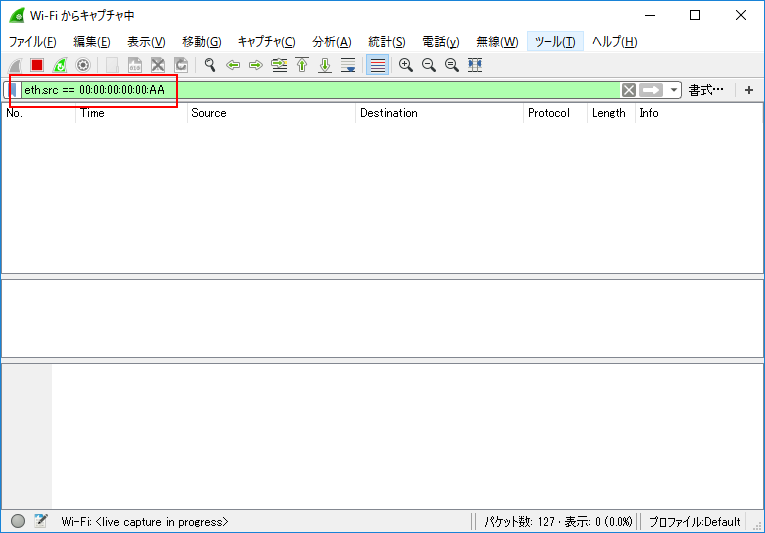
Task: Close the Wireshark window
Action: (x=741, y=16)
